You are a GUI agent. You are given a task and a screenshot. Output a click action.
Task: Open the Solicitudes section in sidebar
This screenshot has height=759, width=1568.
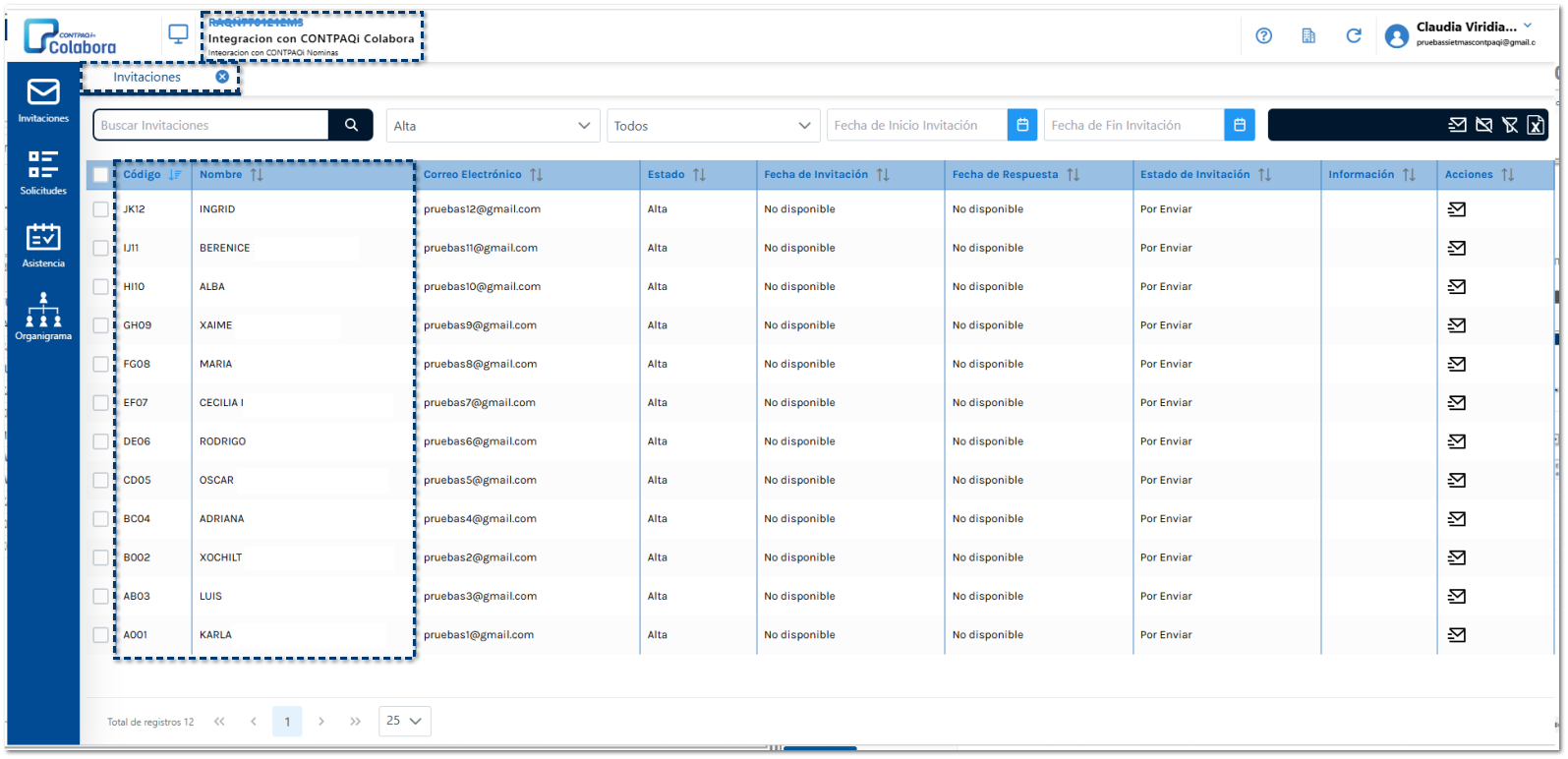pyautogui.click(x=43, y=173)
